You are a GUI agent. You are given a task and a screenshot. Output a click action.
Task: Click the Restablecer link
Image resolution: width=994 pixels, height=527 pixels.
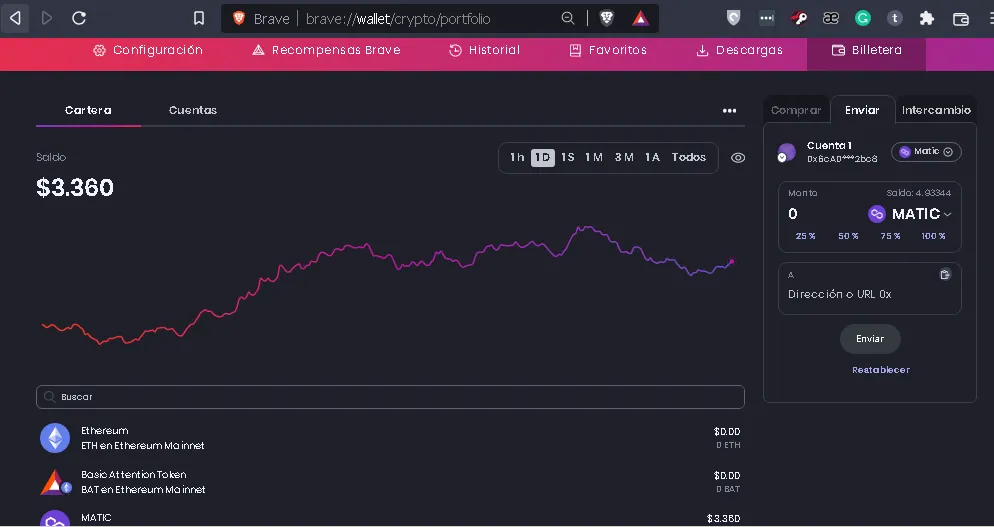pos(881,370)
